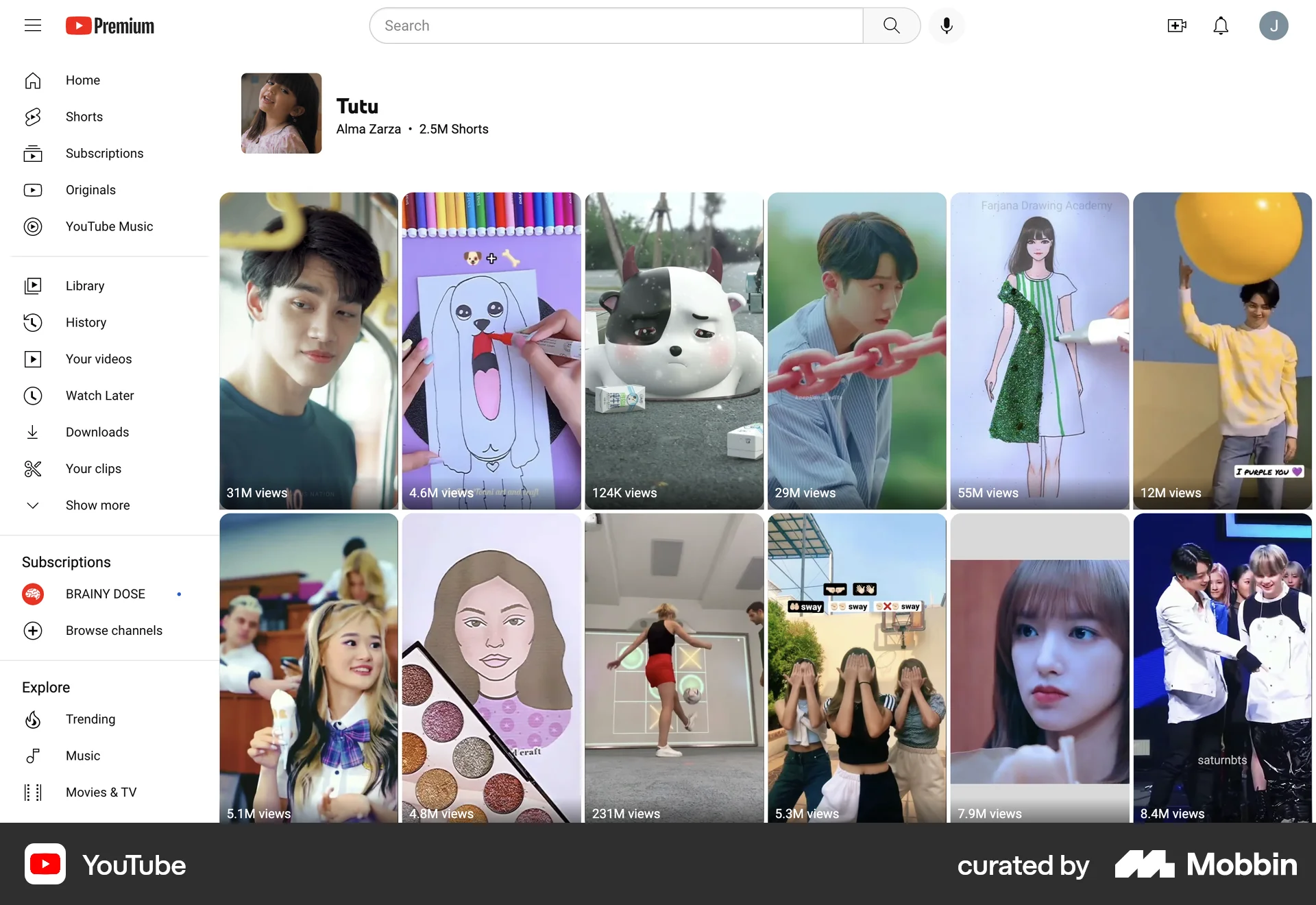This screenshot has height=905, width=1316.
Task: Open Trending under Explore
Action: tap(90, 719)
